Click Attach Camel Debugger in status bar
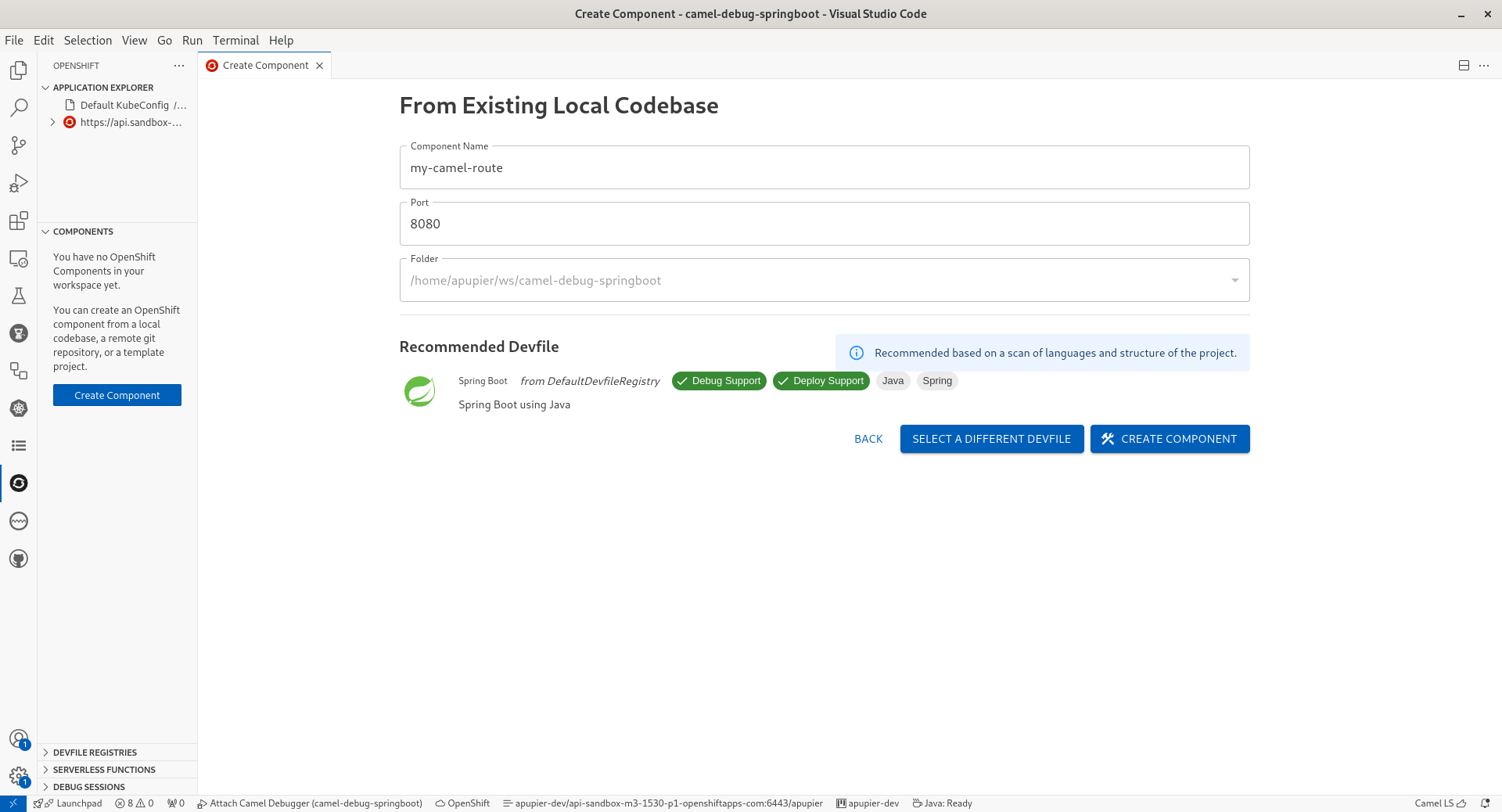1502x812 pixels. click(311, 803)
